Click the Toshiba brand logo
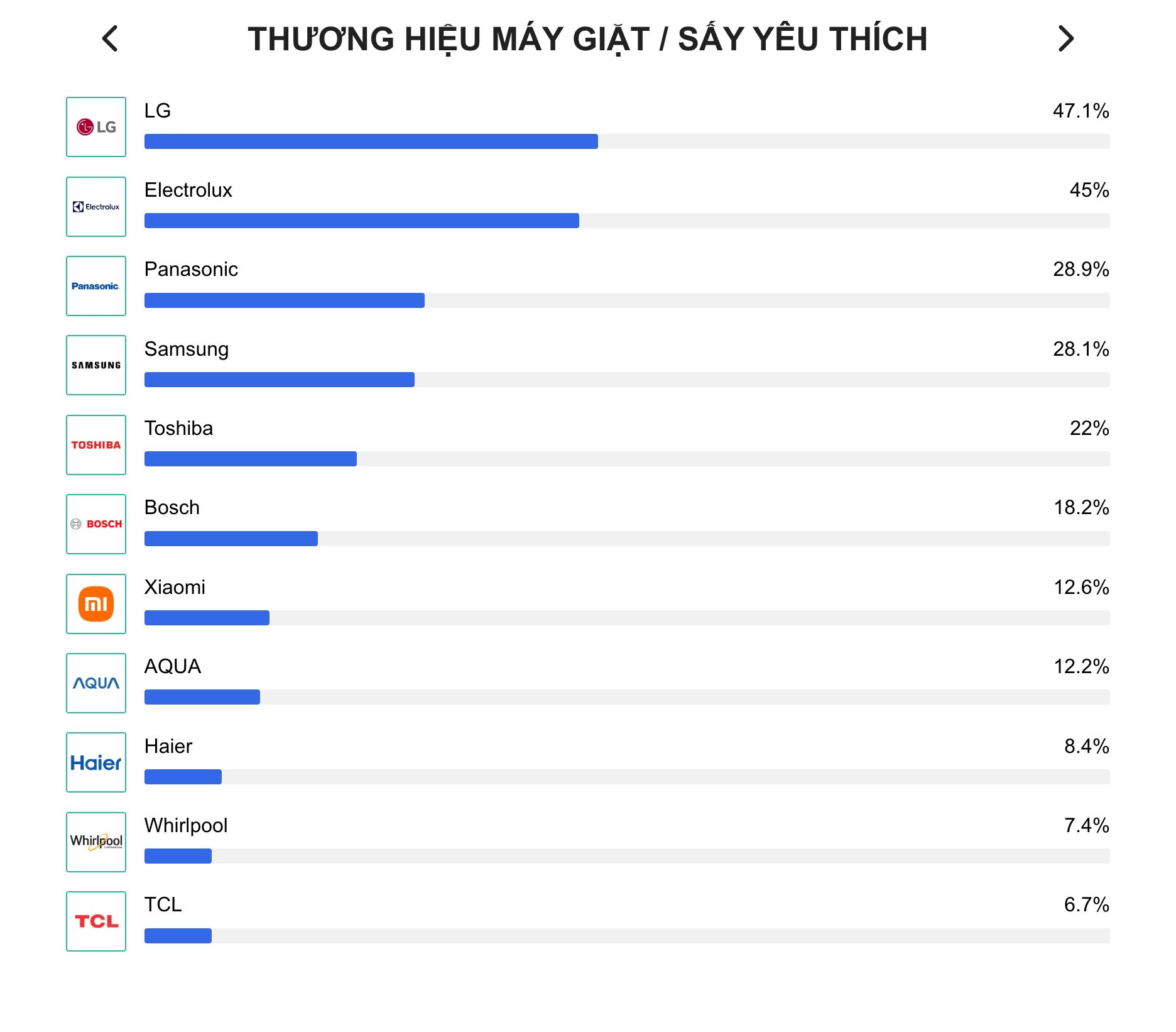The width and height of the screenshot is (1176, 1032). [95, 444]
